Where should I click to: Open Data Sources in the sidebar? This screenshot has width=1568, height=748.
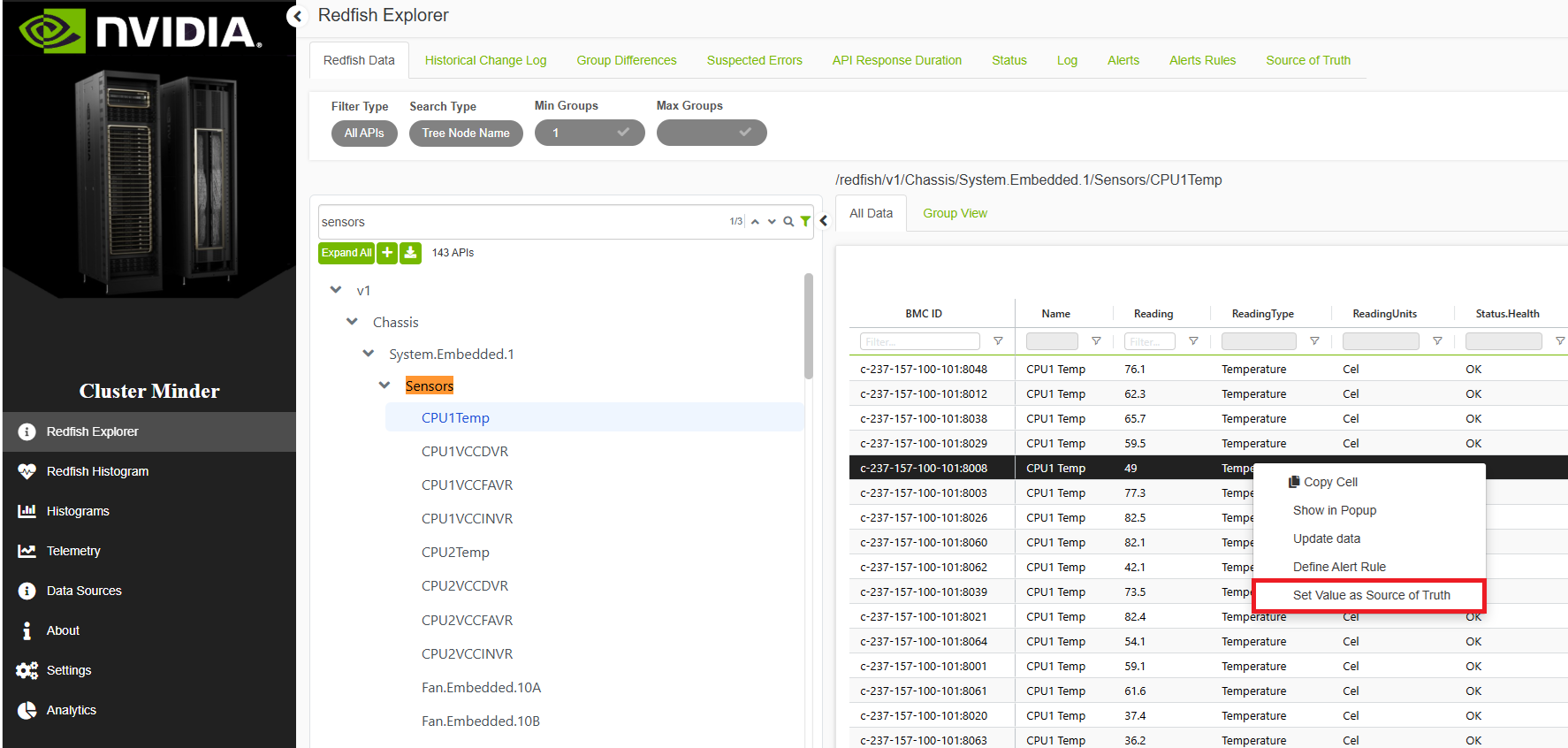point(149,591)
